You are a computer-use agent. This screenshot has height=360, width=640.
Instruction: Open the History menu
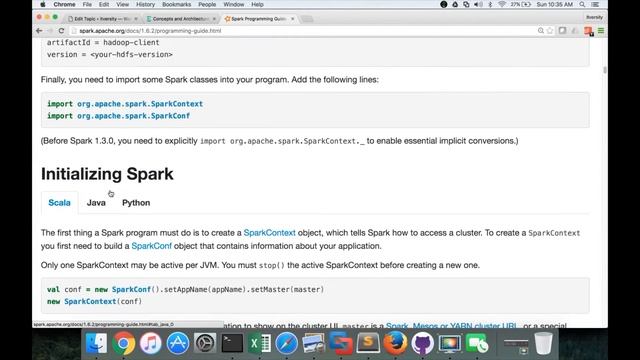pyautogui.click(x=145, y=4)
